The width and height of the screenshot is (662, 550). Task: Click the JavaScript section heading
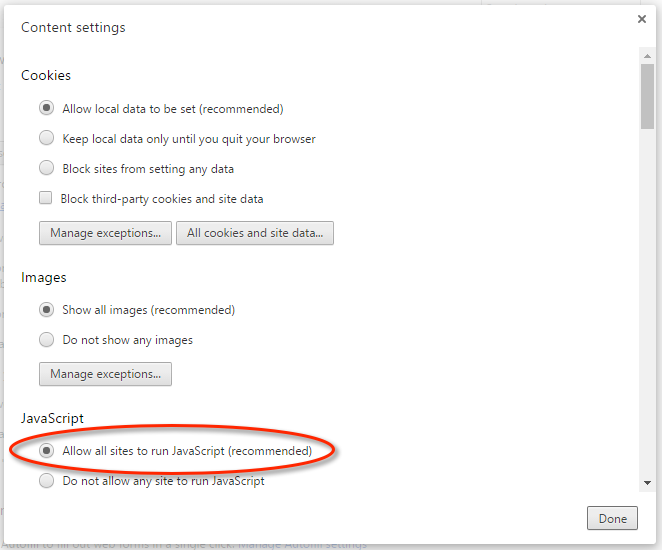tap(52, 418)
